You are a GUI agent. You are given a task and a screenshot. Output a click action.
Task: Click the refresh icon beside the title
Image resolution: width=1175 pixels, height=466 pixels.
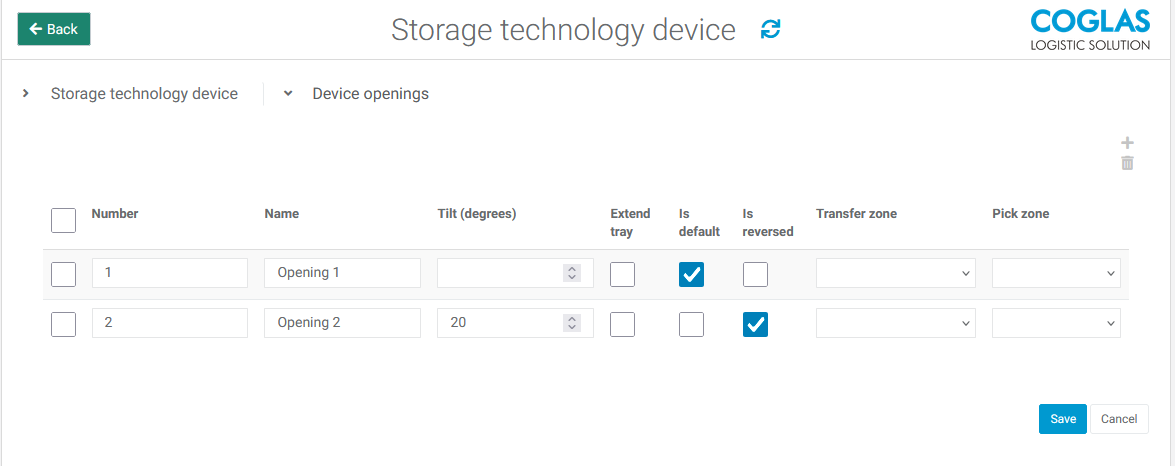pyautogui.click(x=770, y=30)
